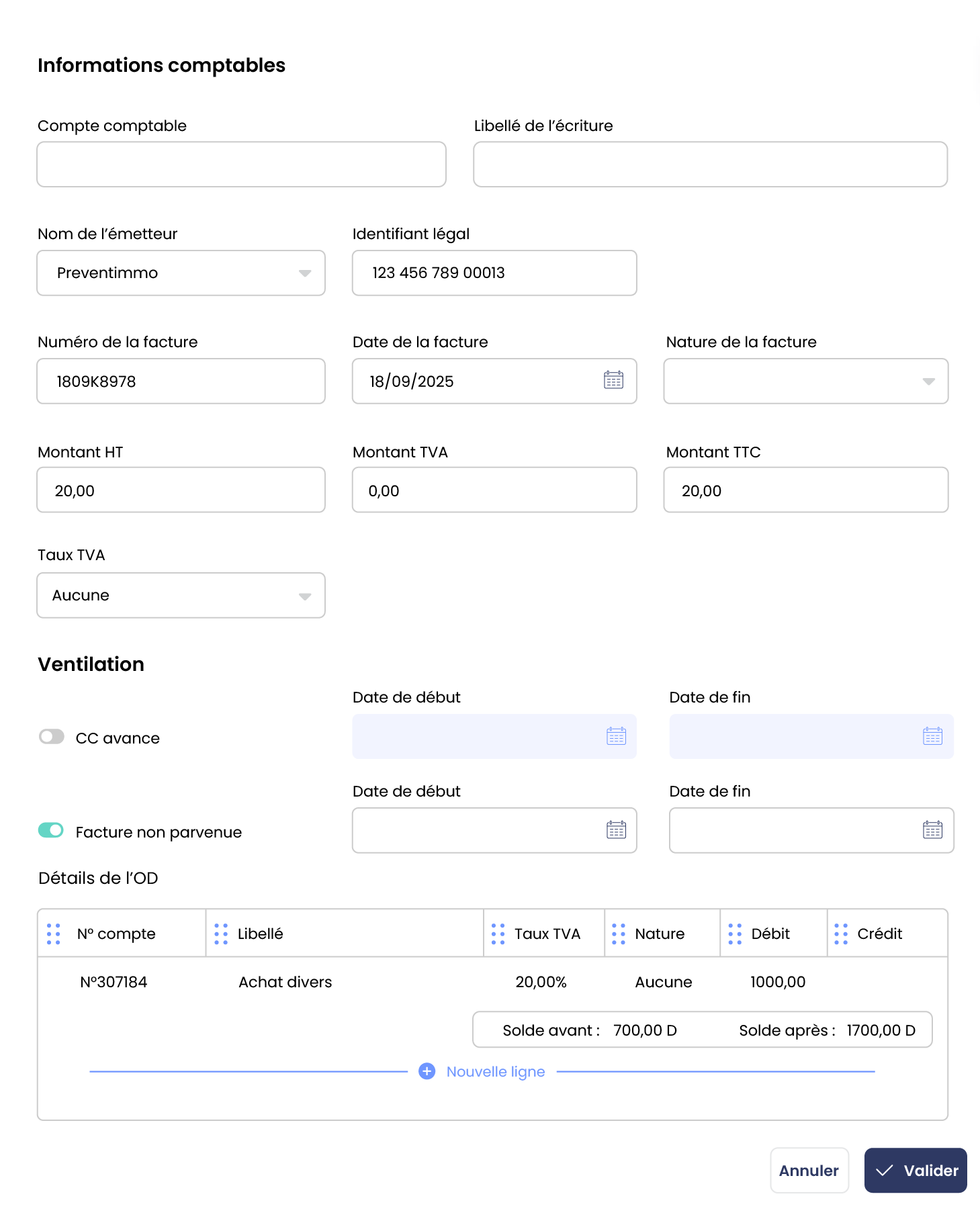Open the Taux TVA Aucune dropdown
Viewport: 980px width, 1223px height.
181,595
